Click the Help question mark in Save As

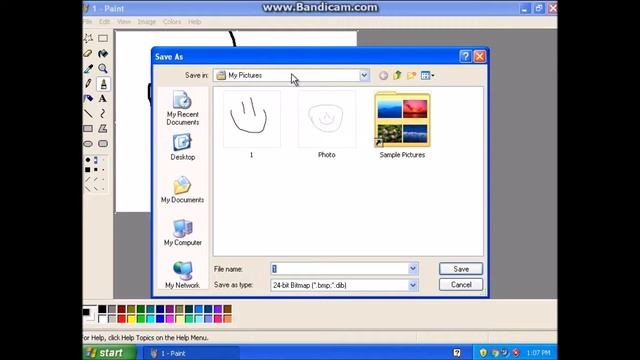coord(465,56)
